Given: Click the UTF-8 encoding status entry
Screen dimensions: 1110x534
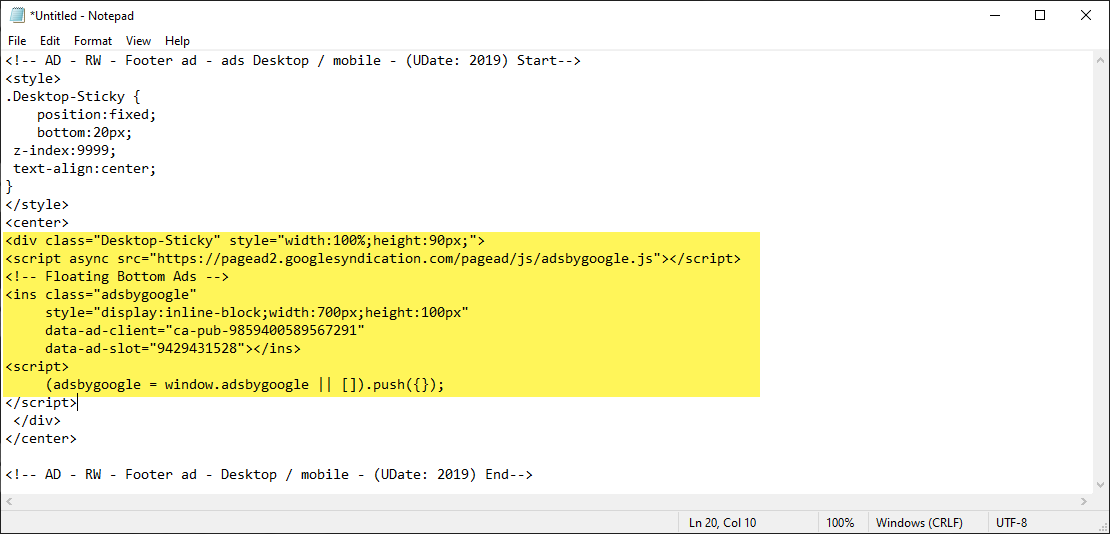Looking at the screenshot, I should point(1012,523).
